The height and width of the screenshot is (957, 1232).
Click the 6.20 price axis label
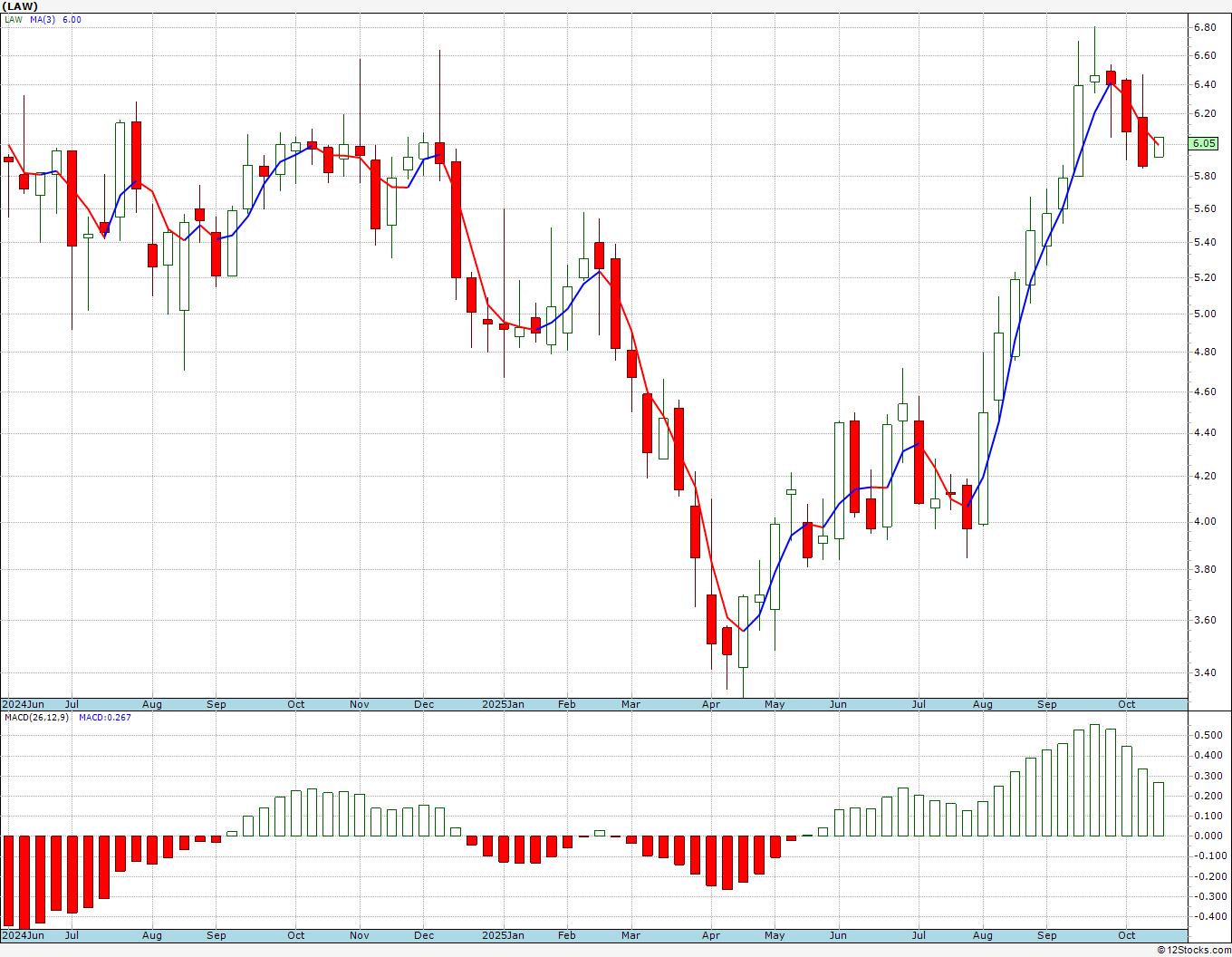[1204, 113]
